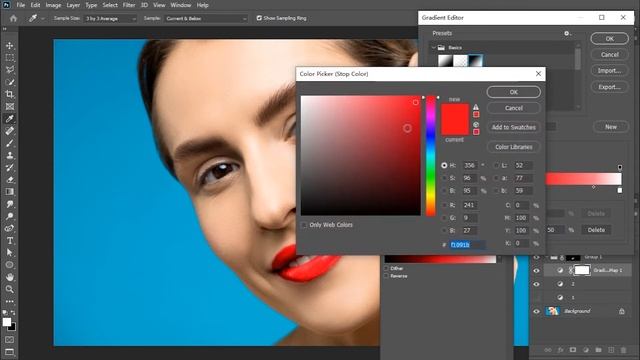The image size is (640, 360).
Task: Select the Frame tool
Action: (9, 107)
